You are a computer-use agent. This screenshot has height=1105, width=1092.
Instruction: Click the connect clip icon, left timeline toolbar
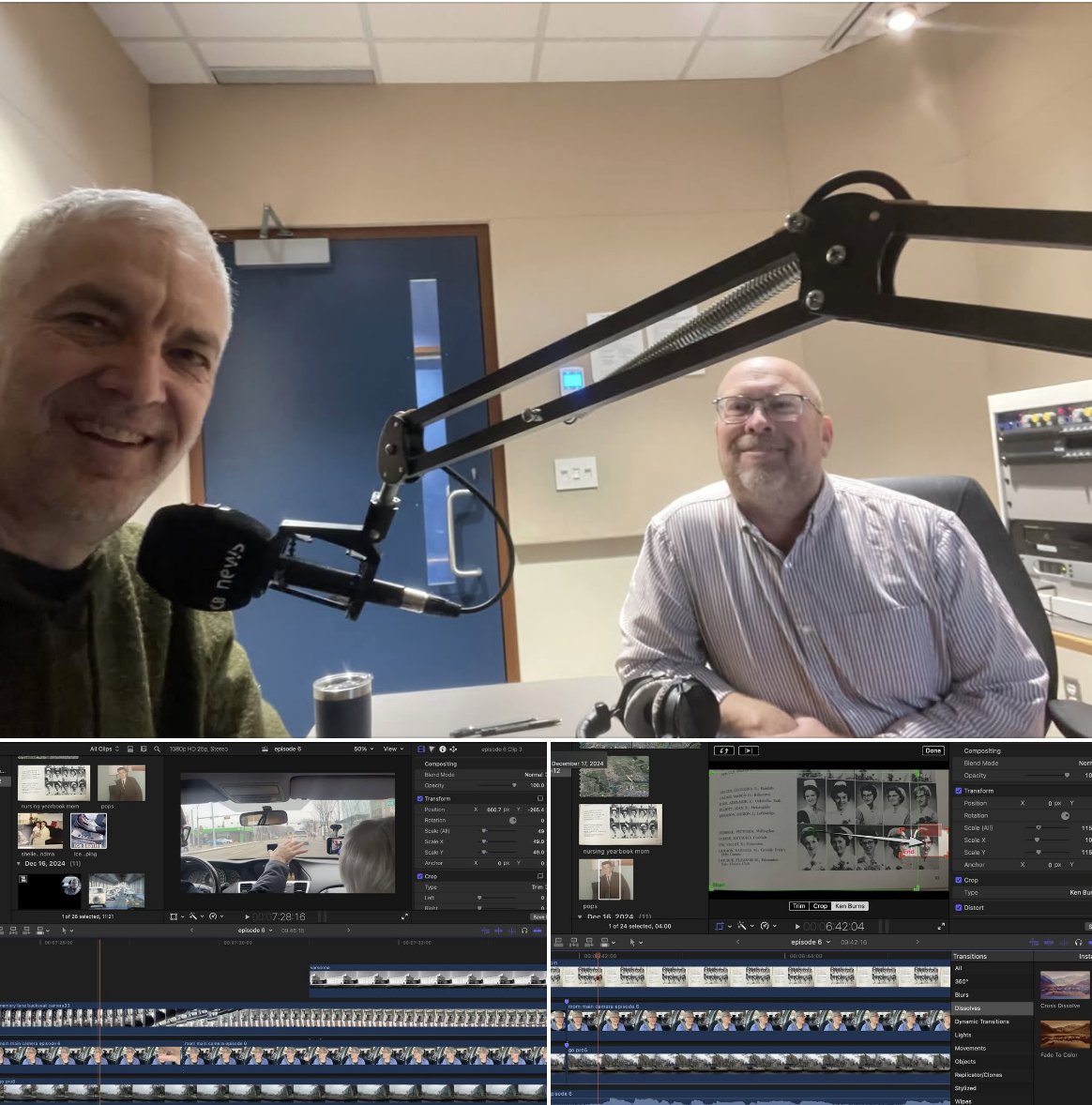coord(2,931)
